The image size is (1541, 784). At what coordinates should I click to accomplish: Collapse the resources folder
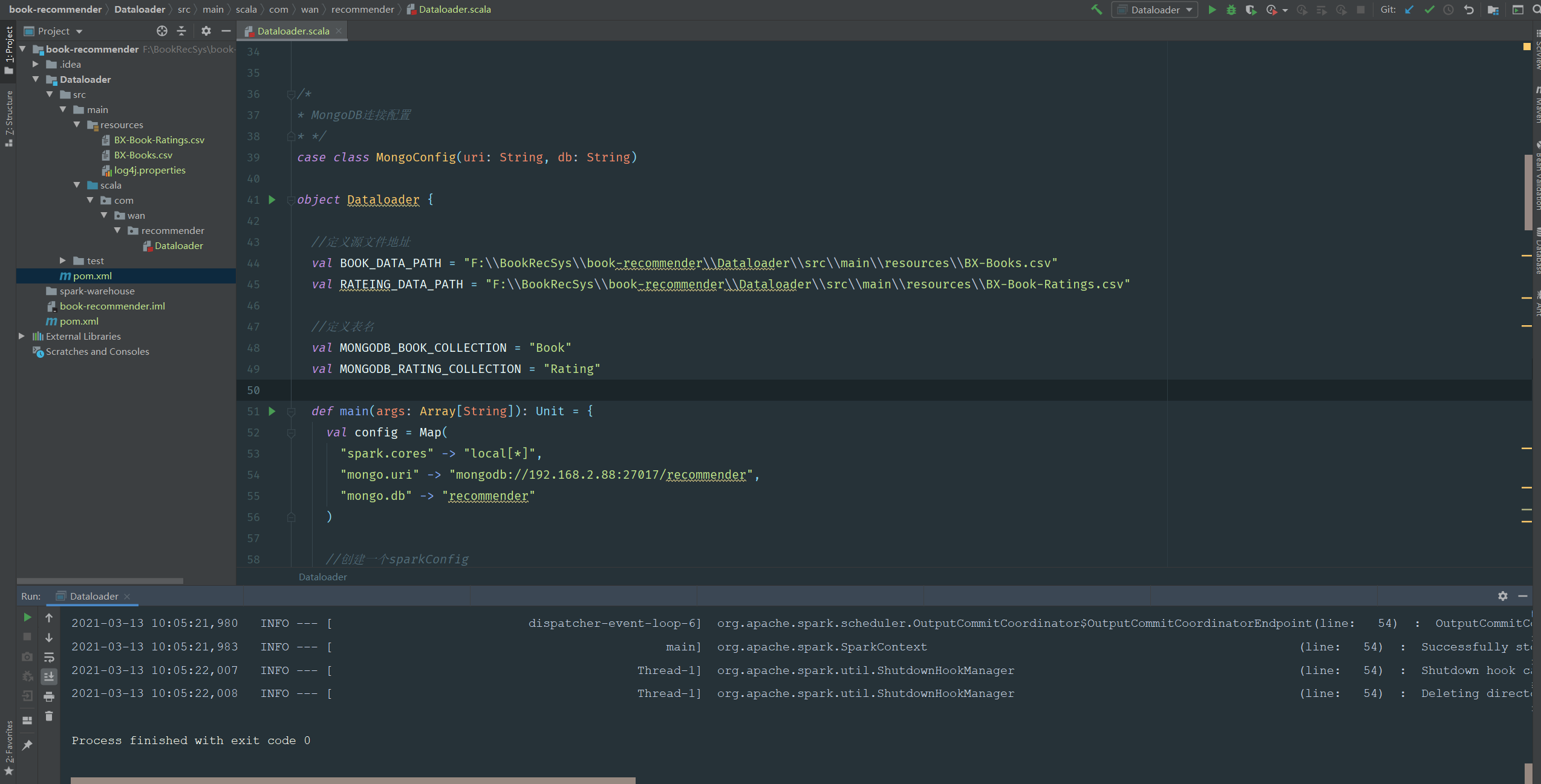click(x=77, y=125)
